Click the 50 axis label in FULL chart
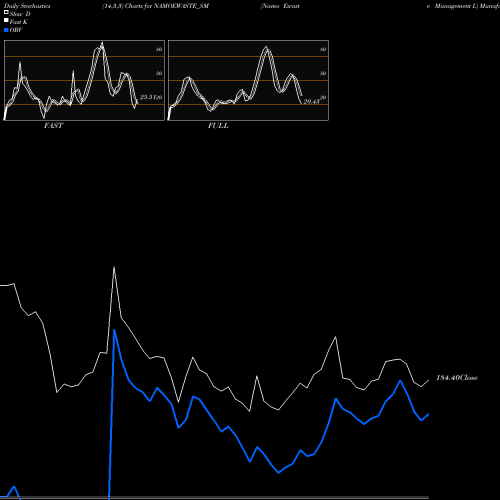Image resolution: width=500 pixels, height=500 pixels. (x=323, y=73)
